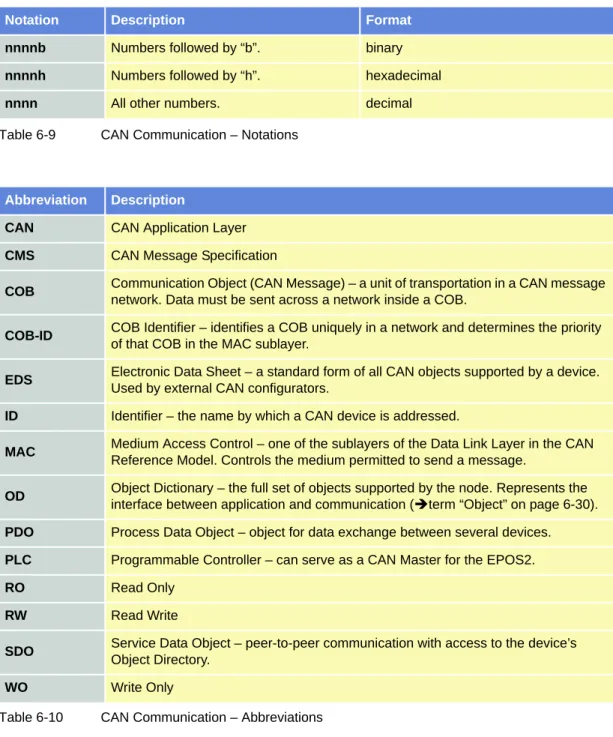Click the 'Table 6-10' caption label
The image size is (613, 737).
coord(31,717)
